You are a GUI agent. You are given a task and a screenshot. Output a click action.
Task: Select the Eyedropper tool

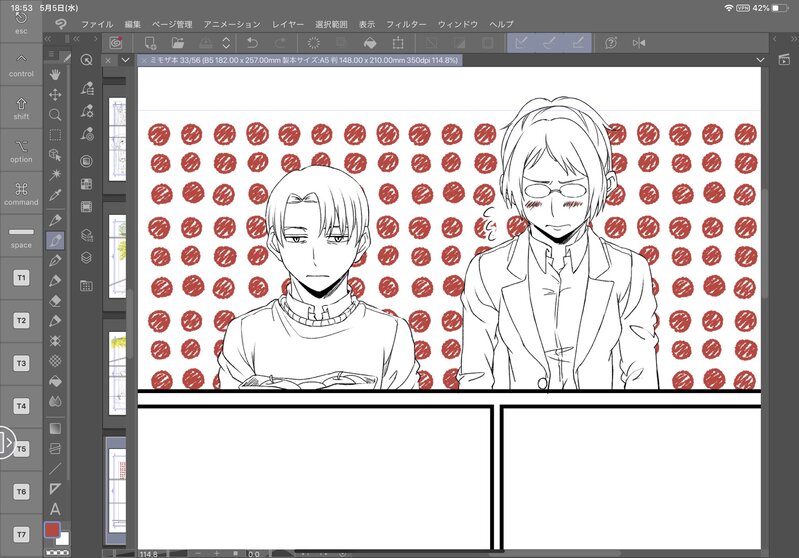pos(55,195)
